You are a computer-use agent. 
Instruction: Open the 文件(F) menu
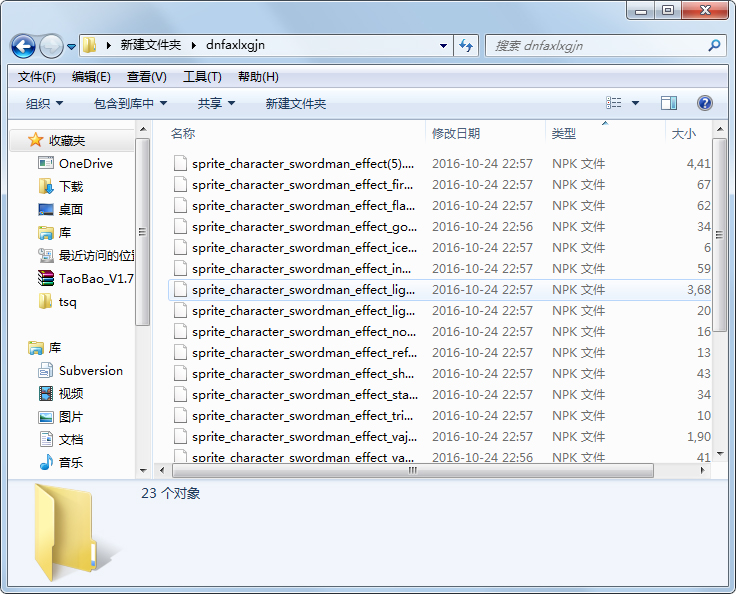pos(37,77)
